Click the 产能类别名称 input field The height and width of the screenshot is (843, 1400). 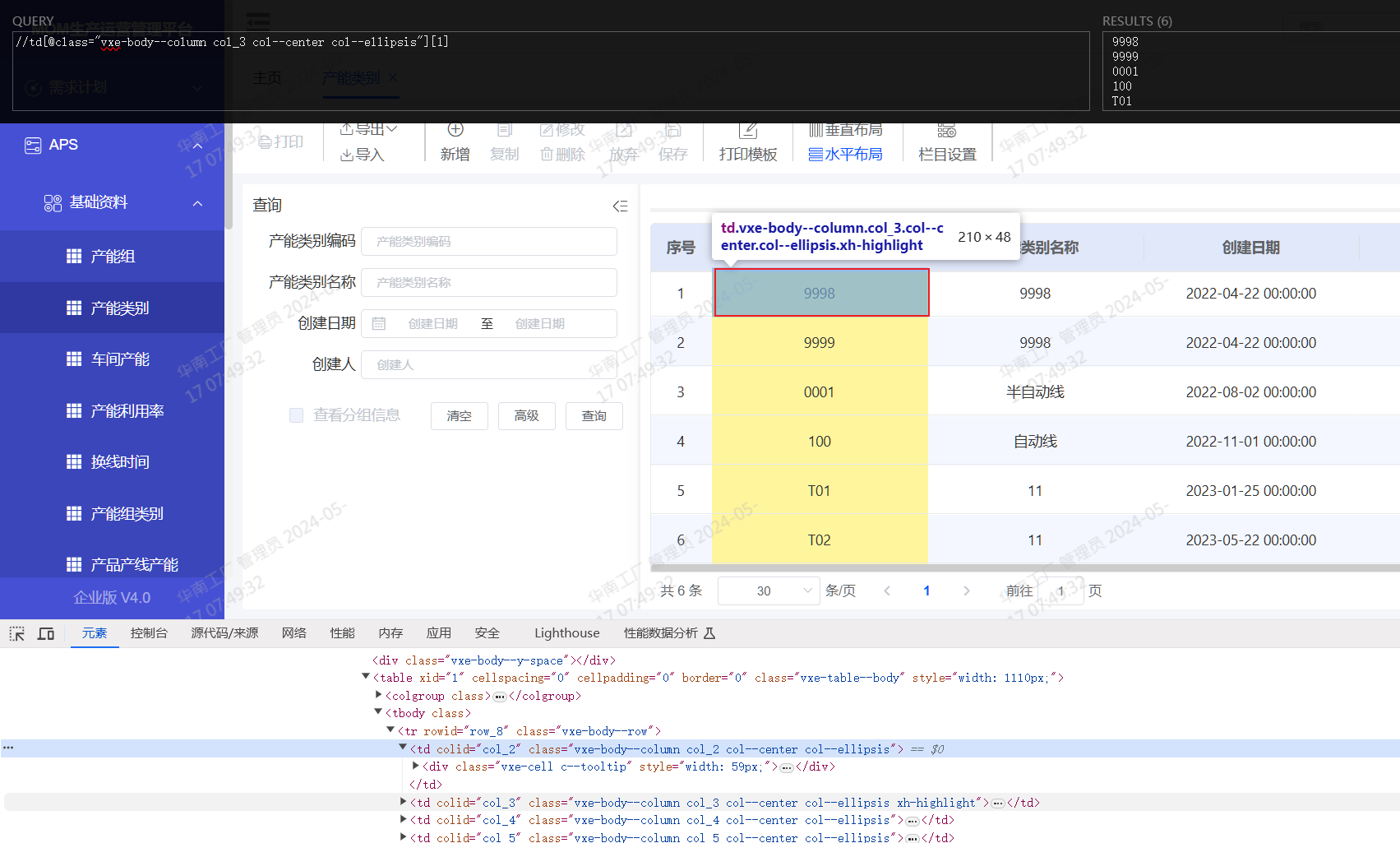point(489,283)
